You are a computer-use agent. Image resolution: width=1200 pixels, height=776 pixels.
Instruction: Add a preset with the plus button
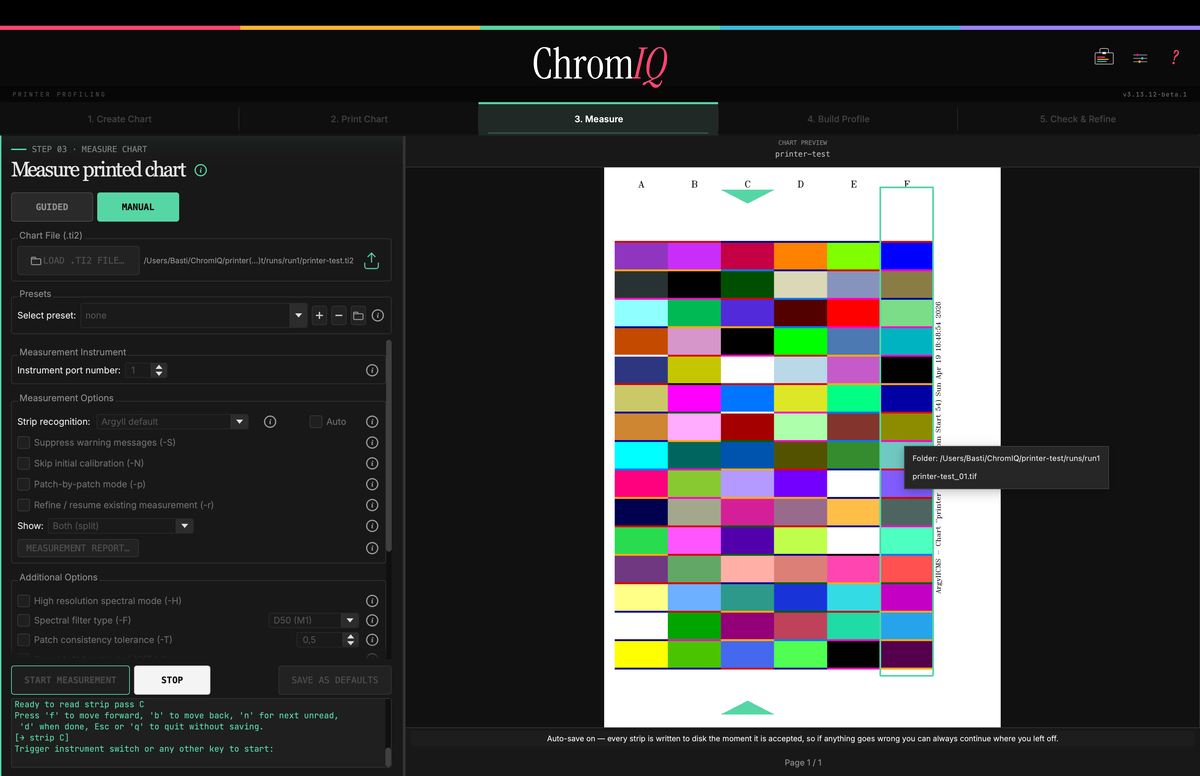319,315
